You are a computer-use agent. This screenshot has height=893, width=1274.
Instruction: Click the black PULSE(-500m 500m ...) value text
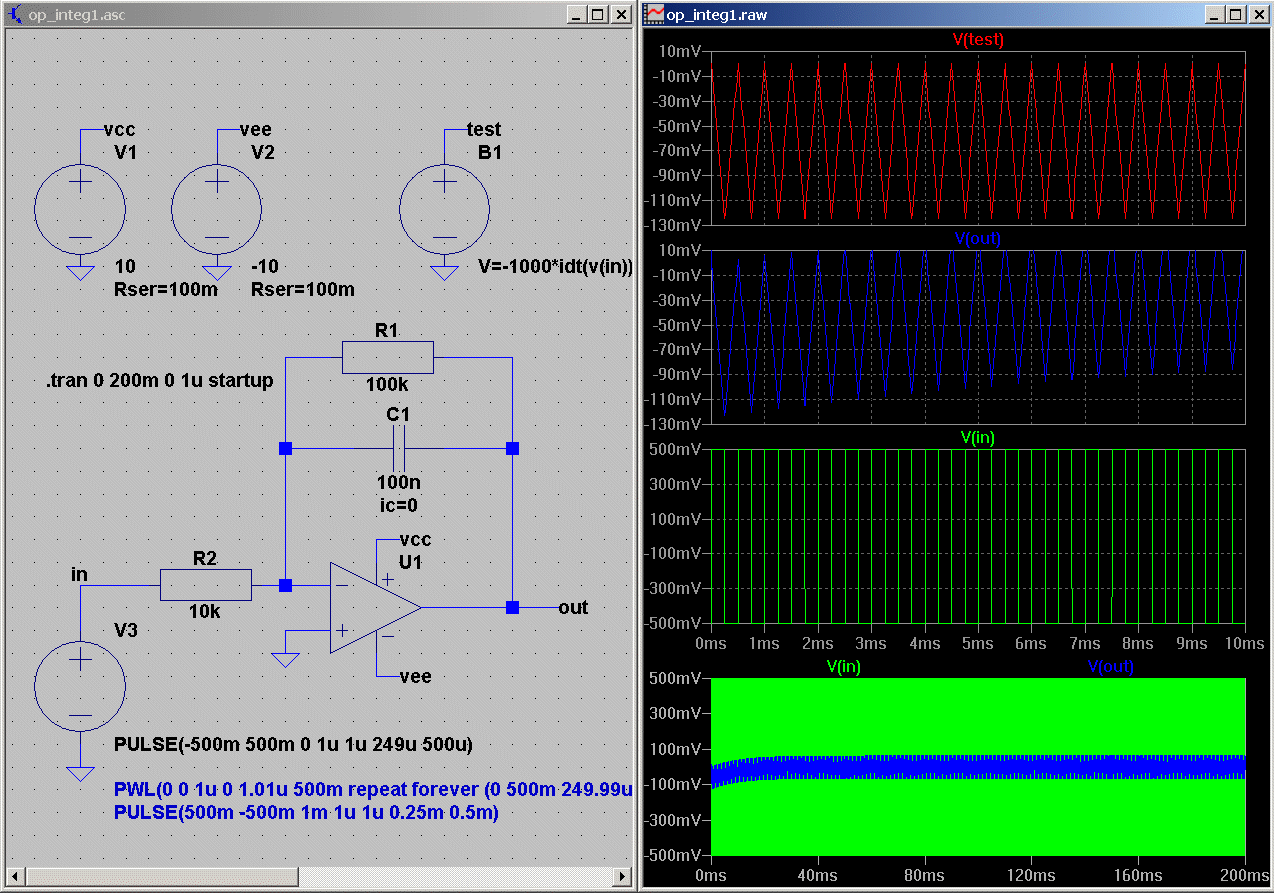pyautogui.click(x=293, y=745)
